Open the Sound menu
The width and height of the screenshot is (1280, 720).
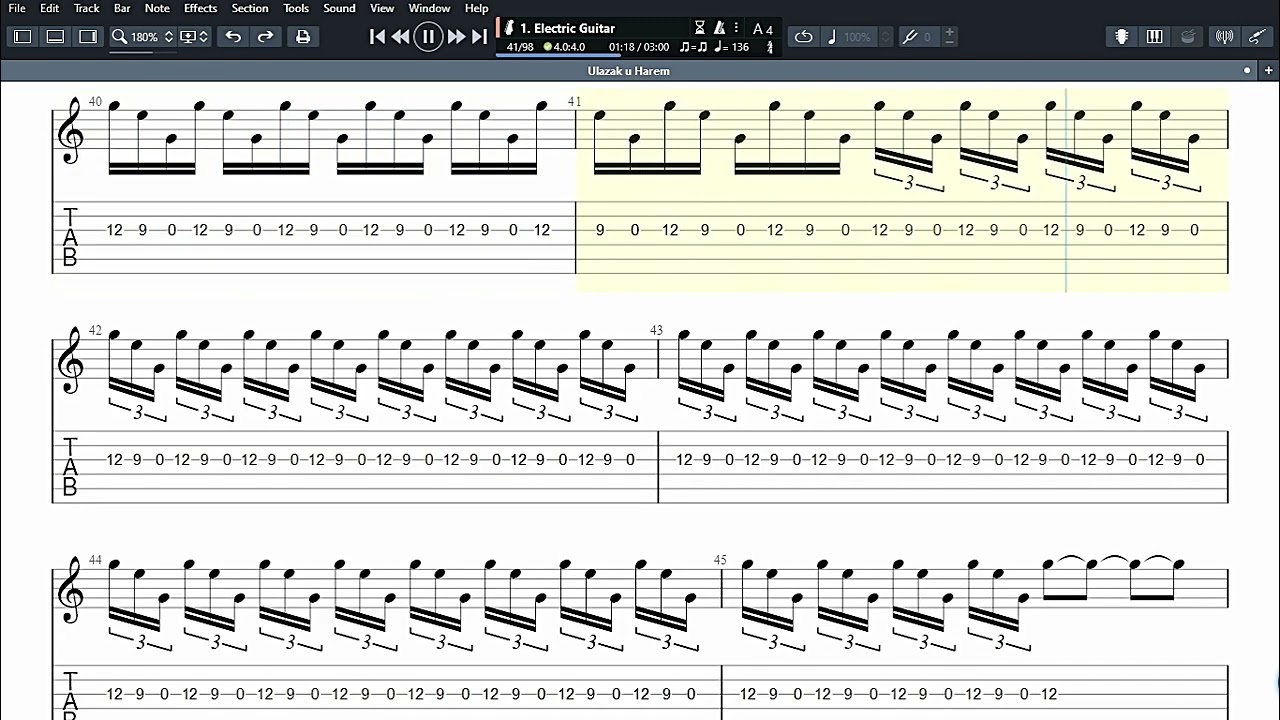pyautogui.click(x=339, y=8)
